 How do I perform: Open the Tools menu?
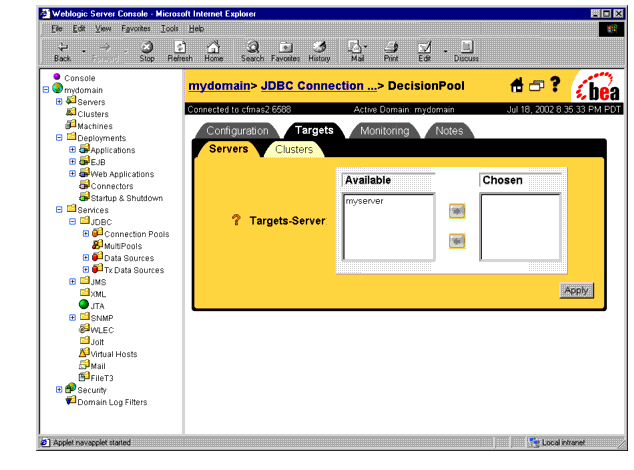tap(169, 29)
